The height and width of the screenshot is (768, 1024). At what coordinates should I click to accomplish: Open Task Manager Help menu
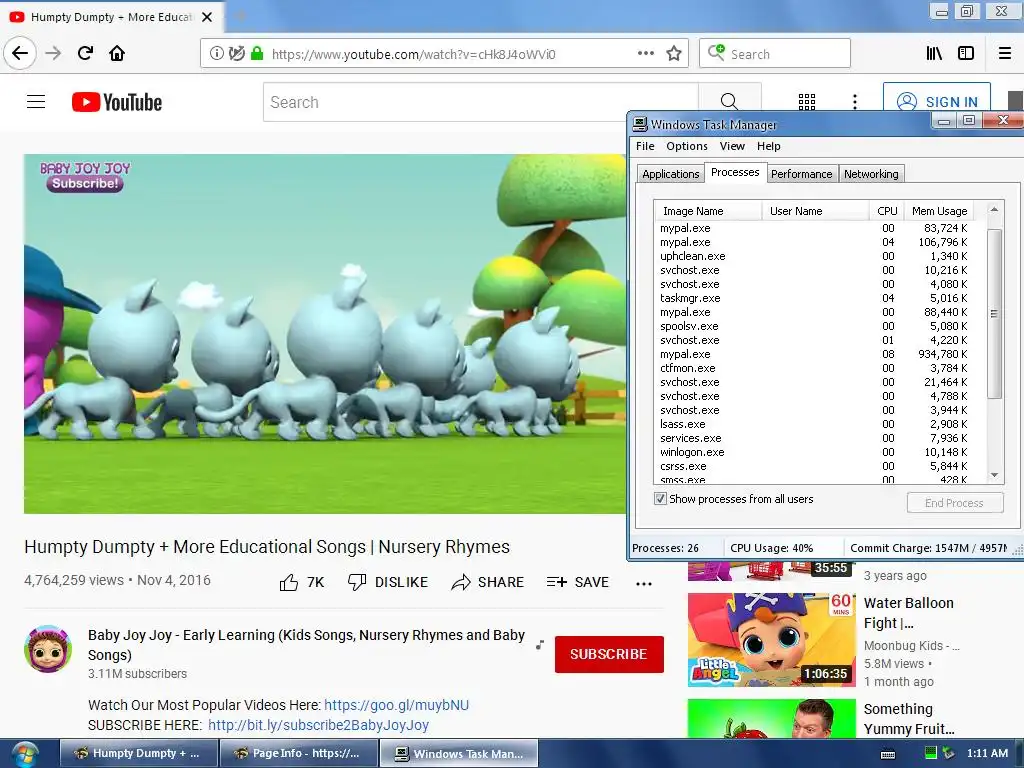click(769, 146)
